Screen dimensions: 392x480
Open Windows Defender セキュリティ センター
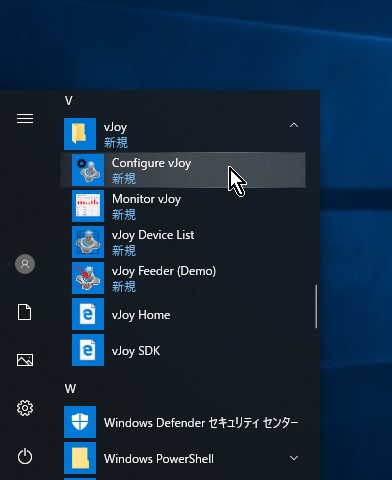tap(183, 422)
